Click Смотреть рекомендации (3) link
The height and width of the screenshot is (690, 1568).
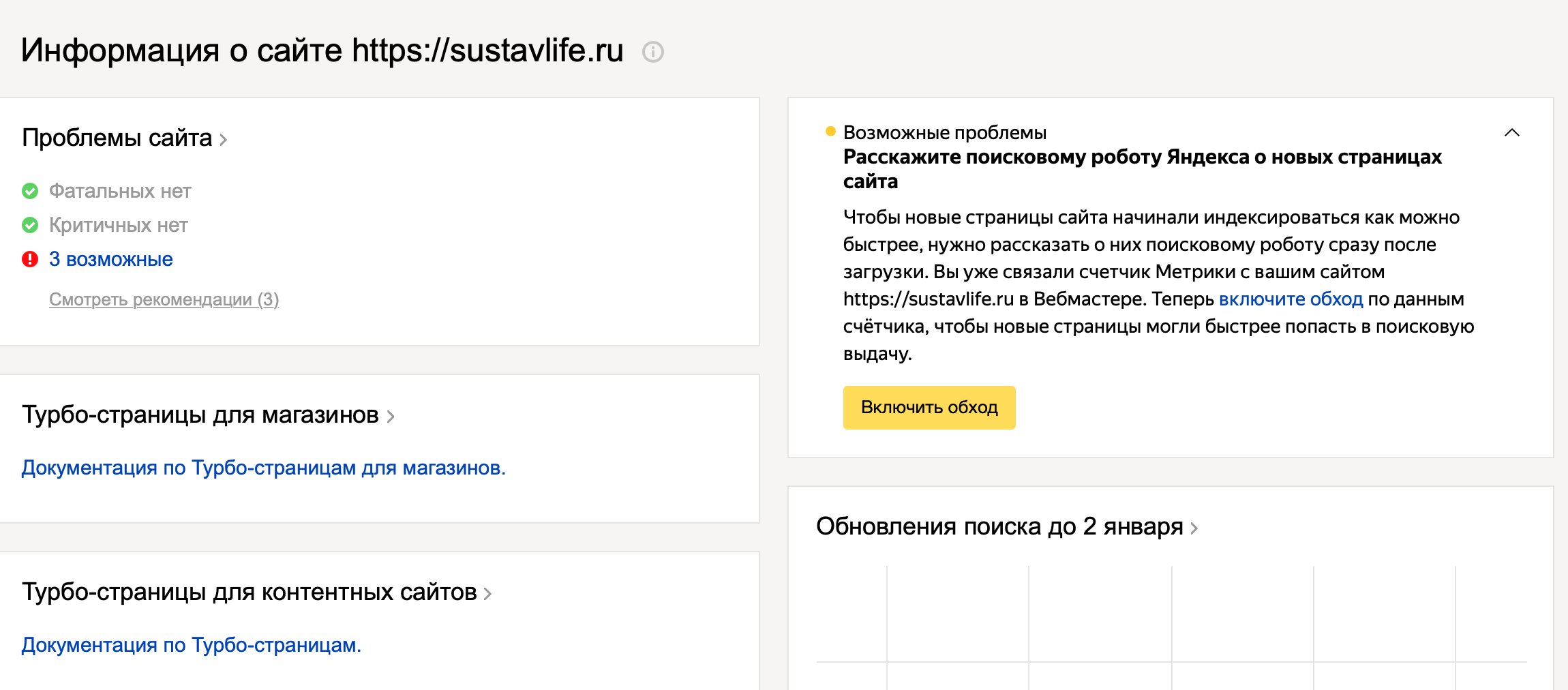164,299
